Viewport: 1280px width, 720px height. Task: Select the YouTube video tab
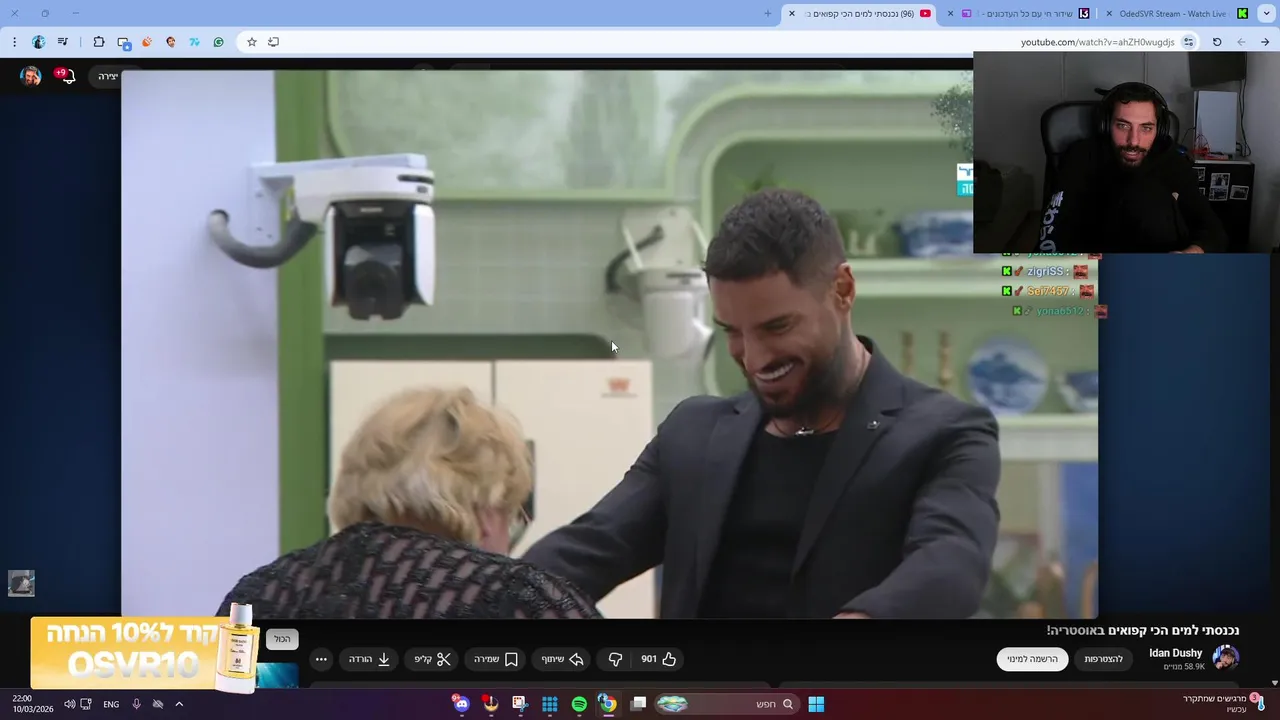tap(860, 13)
